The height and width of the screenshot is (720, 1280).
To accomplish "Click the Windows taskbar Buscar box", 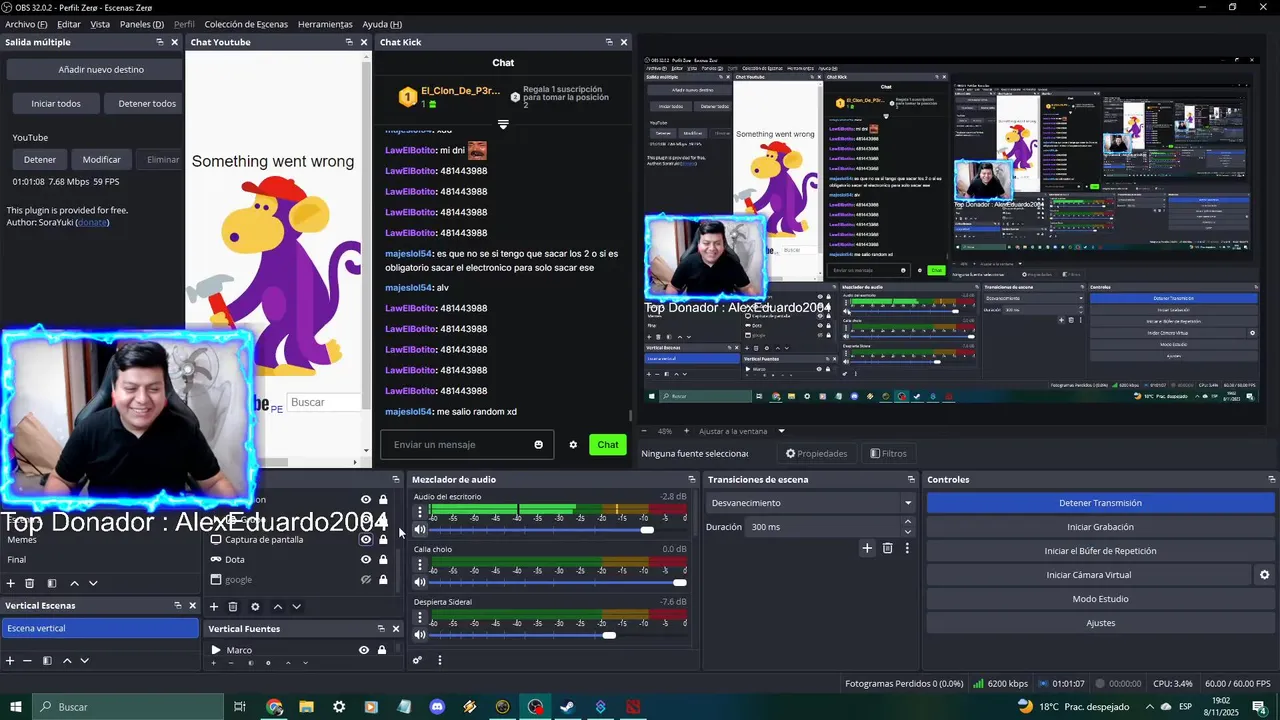I will [x=128, y=707].
